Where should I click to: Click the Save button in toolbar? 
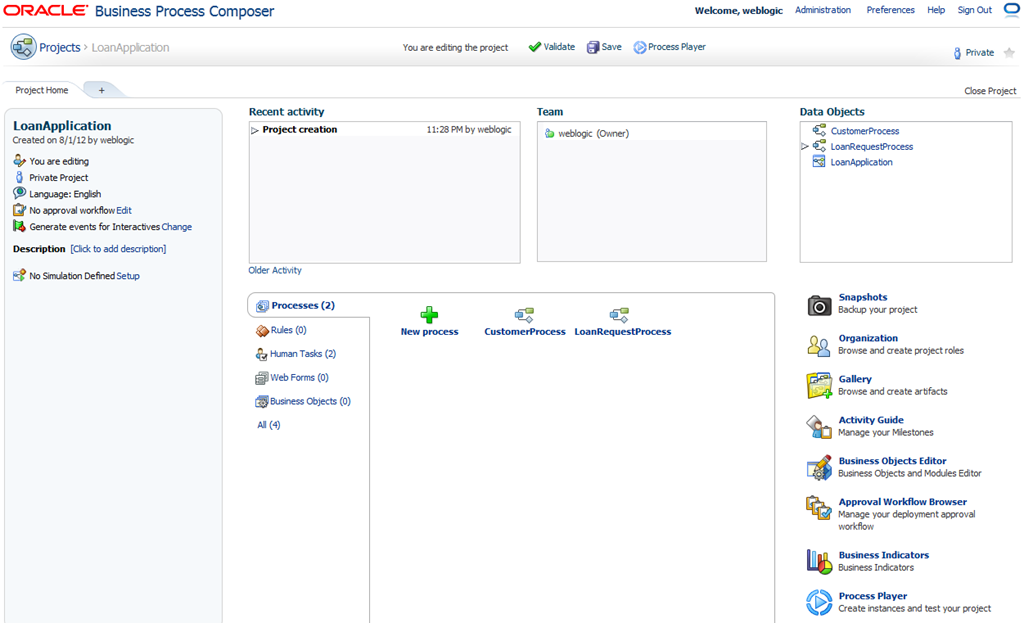[604, 47]
